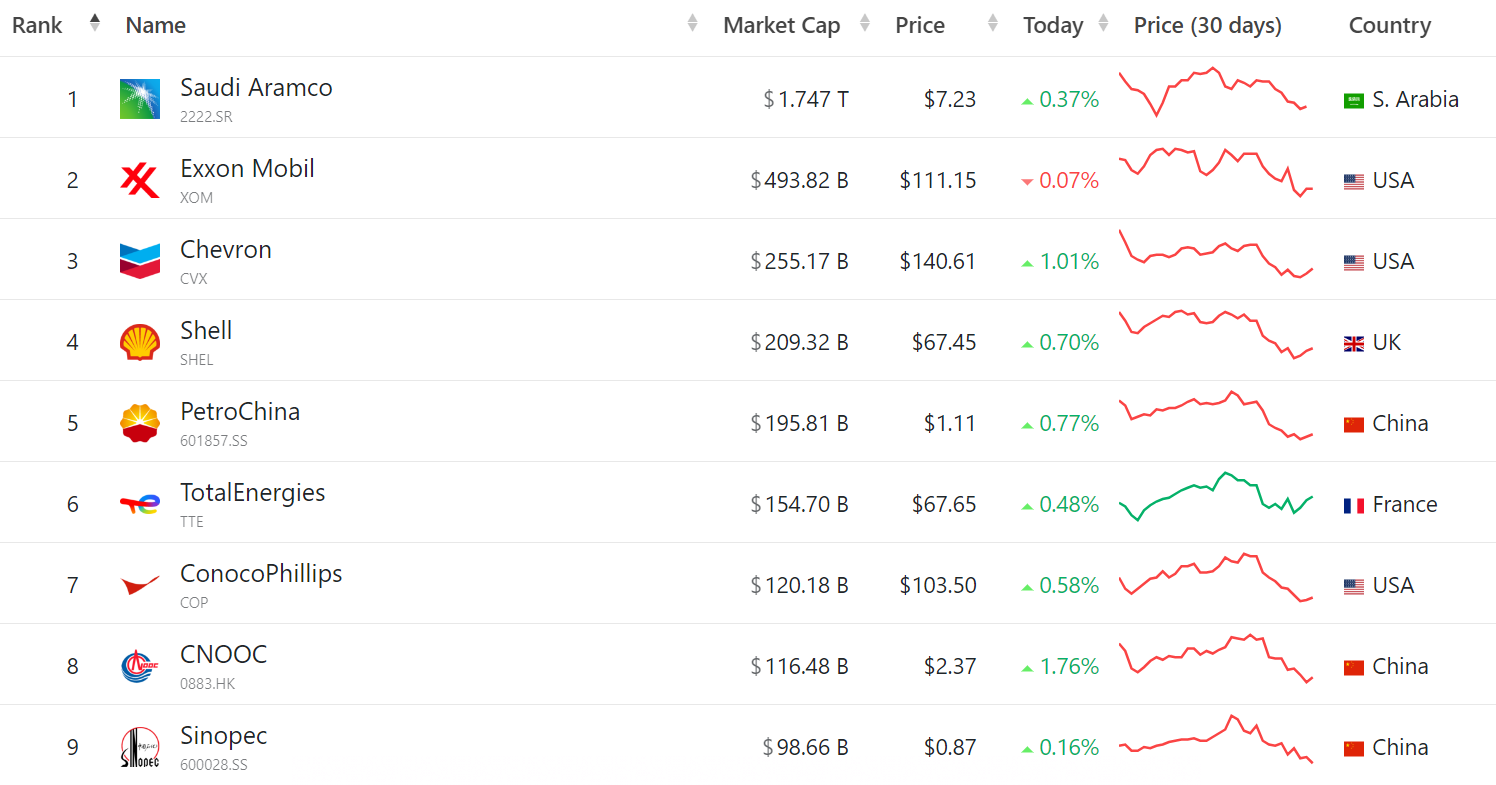Image resolution: width=1496 pixels, height=785 pixels.
Task: Click the Exxon Mobil 30-day price chart
Action: [x=1215, y=171]
